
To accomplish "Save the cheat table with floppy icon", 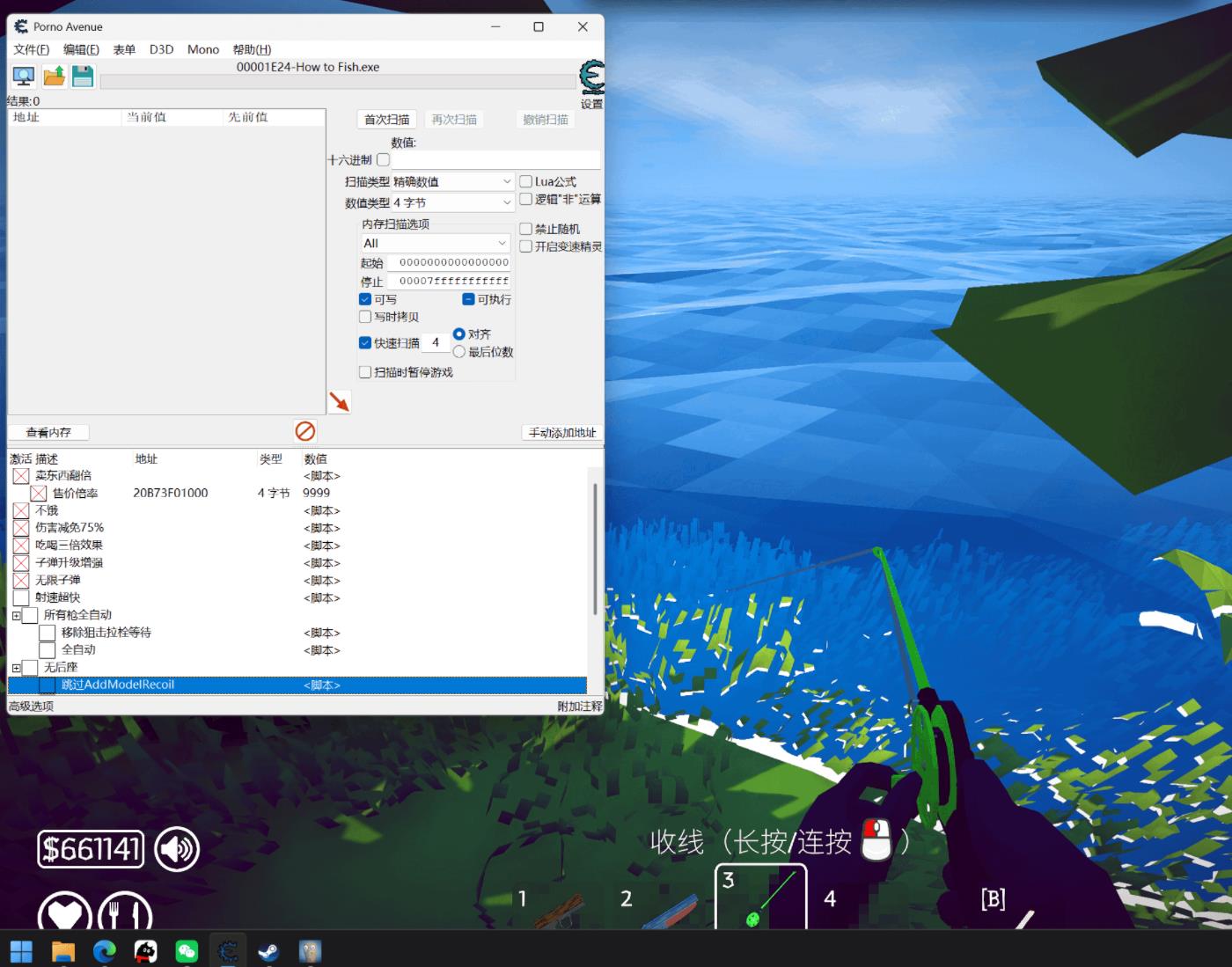I will 83,77.
